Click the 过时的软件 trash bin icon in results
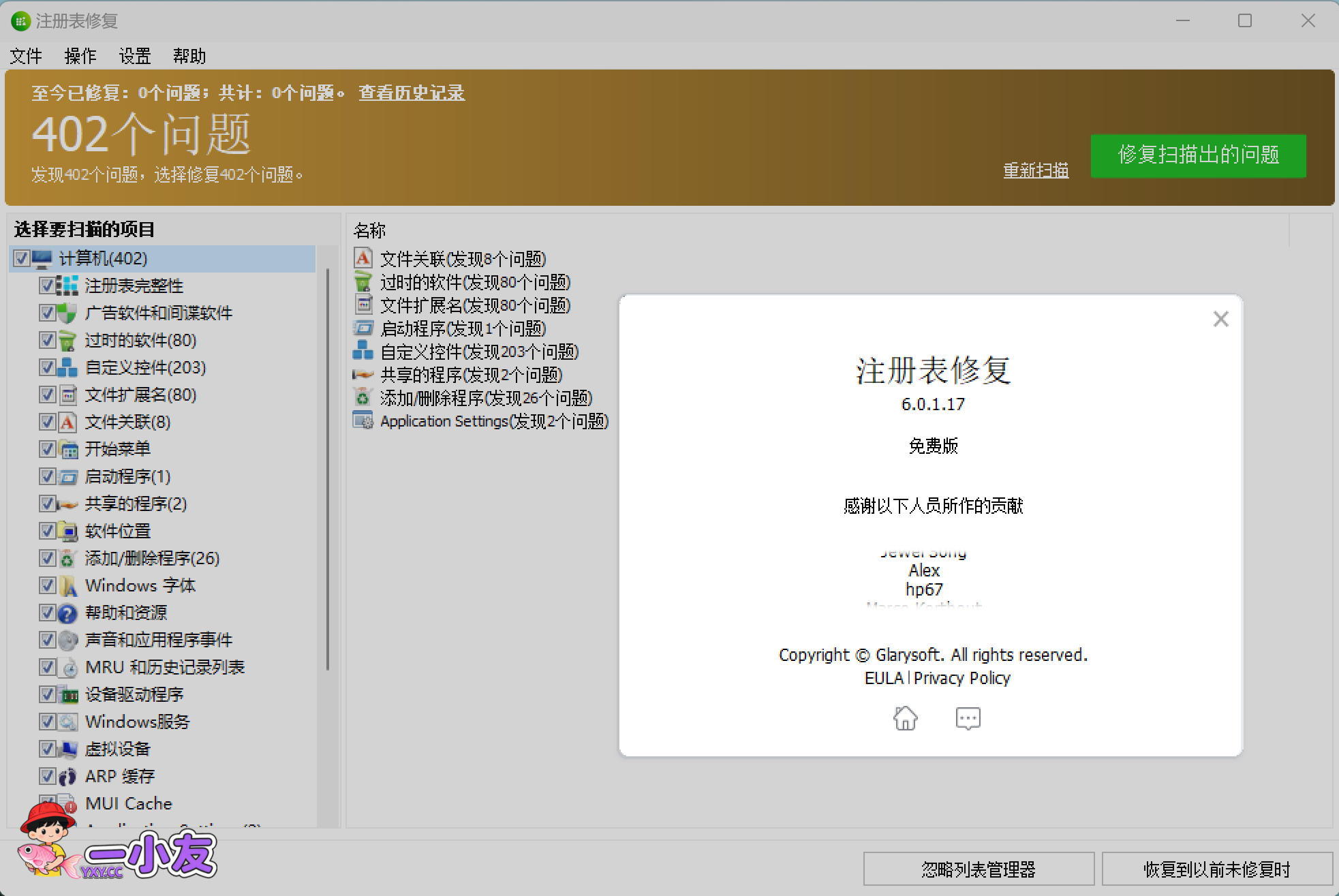The image size is (1339, 896). [363, 281]
